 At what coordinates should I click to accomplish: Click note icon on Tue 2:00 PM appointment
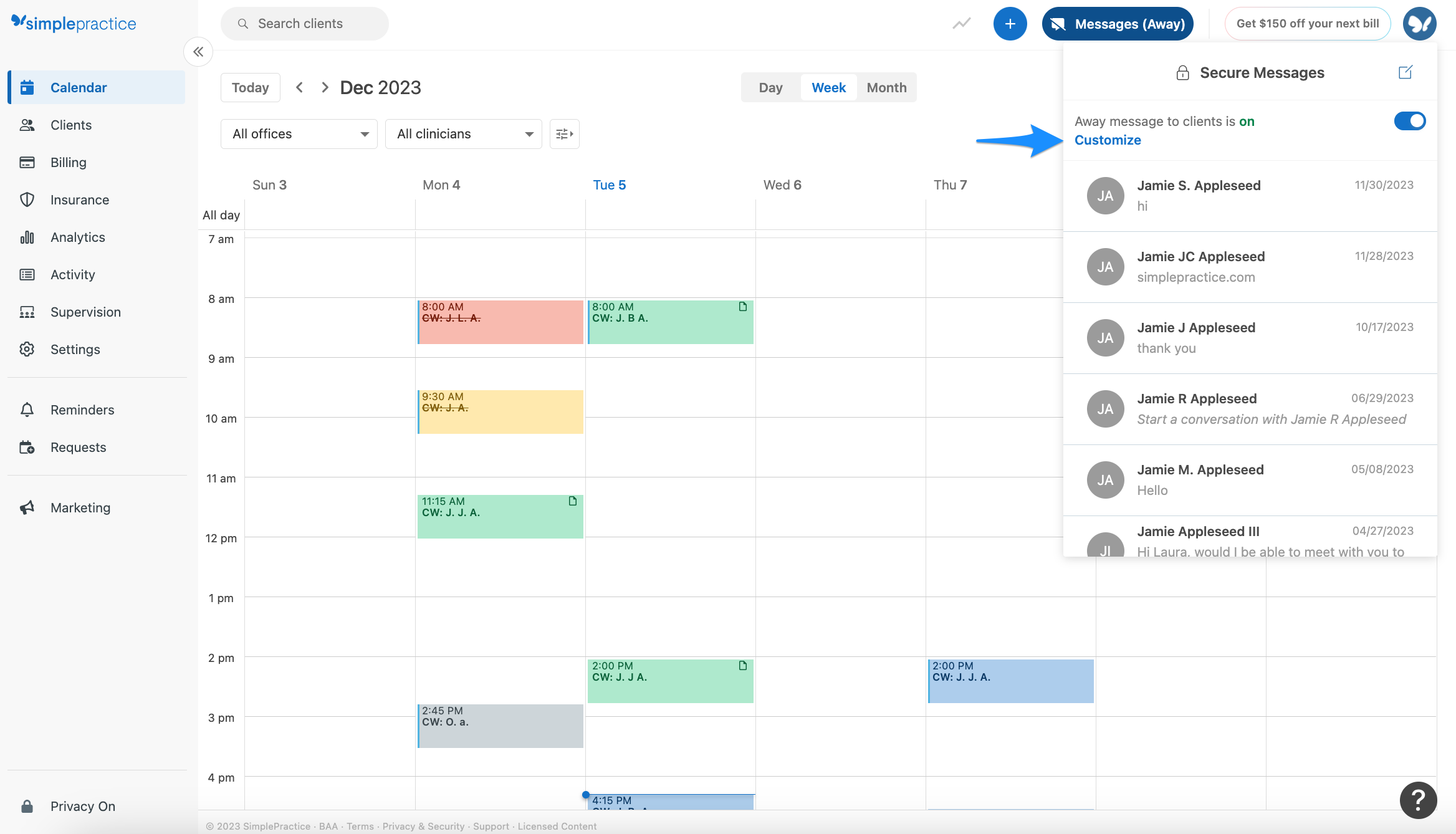point(742,666)
